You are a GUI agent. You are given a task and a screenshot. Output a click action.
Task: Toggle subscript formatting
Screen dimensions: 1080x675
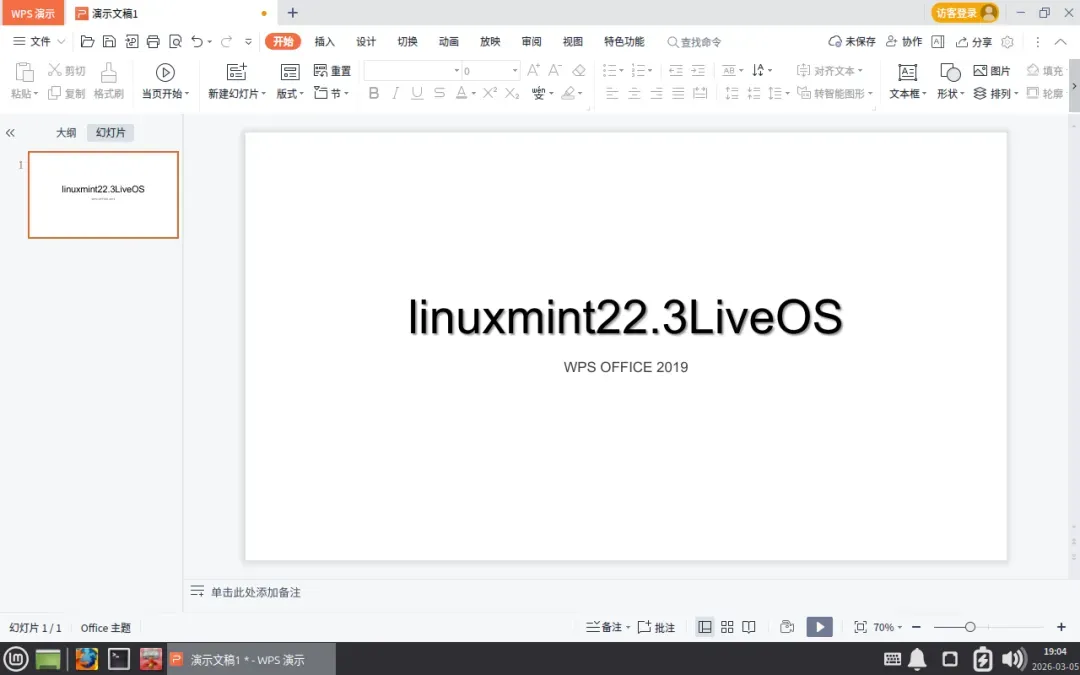pos(512,93)
